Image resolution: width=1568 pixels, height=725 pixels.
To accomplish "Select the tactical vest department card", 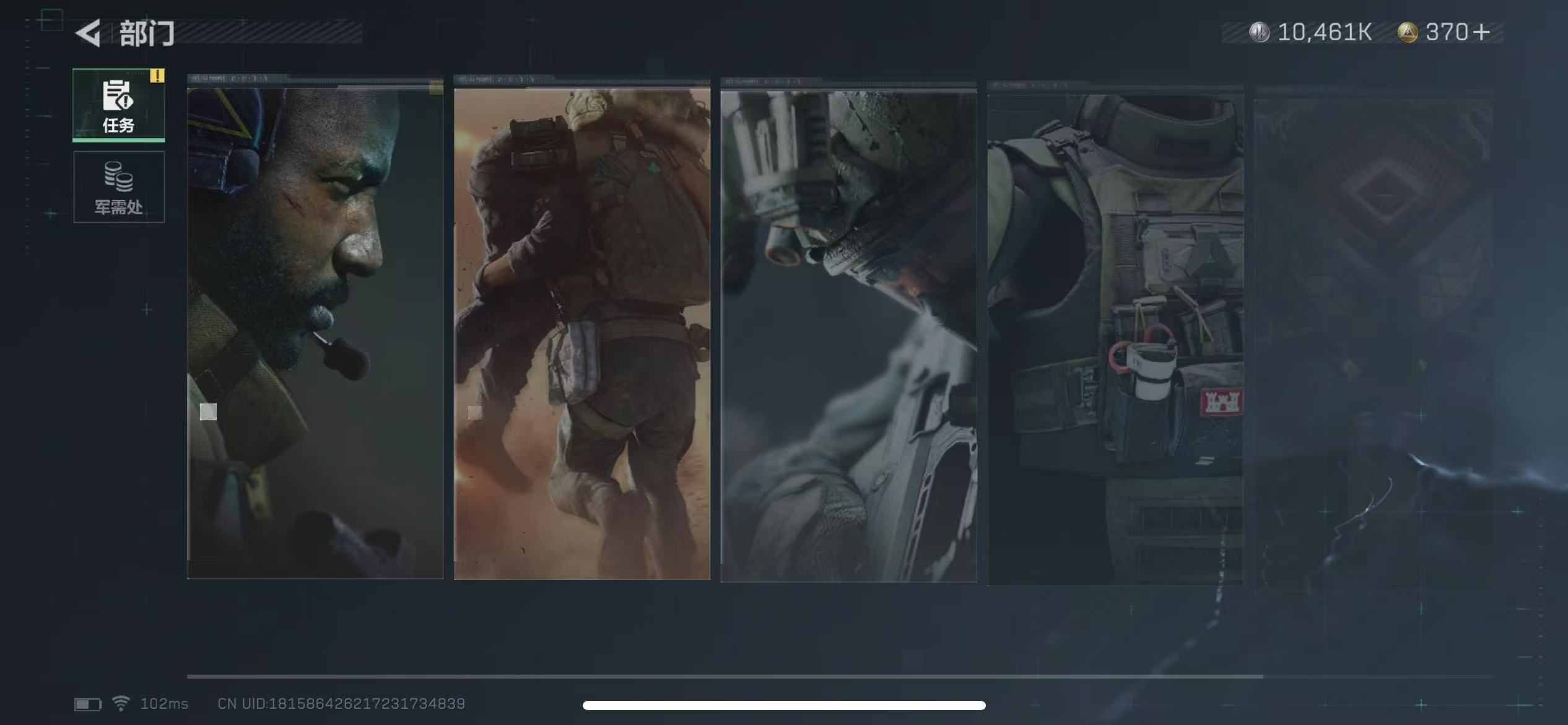I will click(1115, 339).
